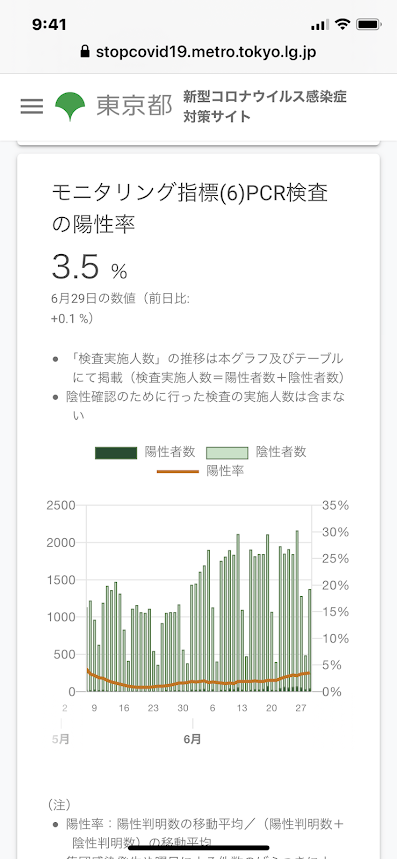Click the 5月 label on chart axis
The image size is (397, 859).
(61, 738)
